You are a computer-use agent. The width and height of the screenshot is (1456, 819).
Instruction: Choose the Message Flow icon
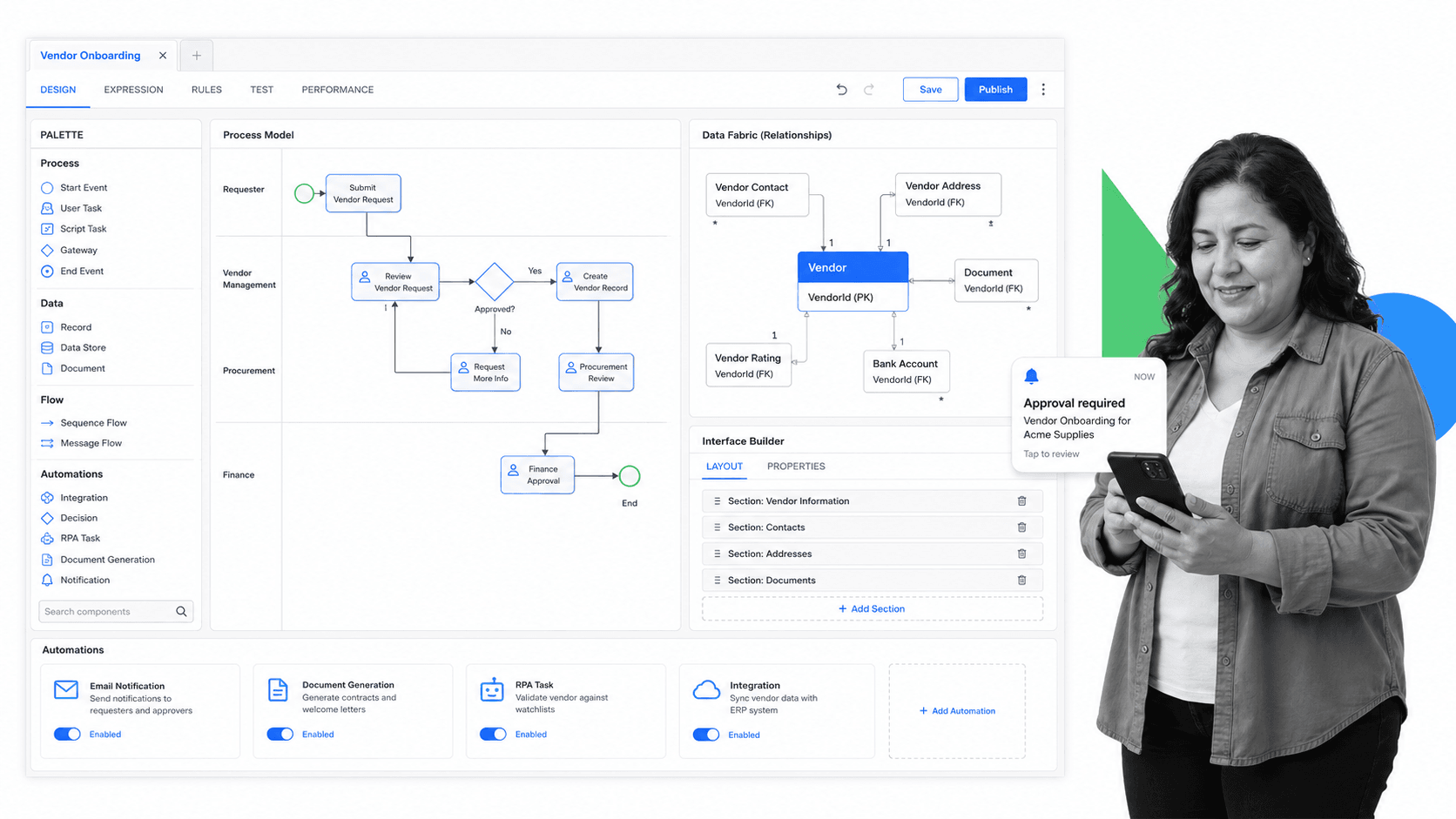pos(47,444)
